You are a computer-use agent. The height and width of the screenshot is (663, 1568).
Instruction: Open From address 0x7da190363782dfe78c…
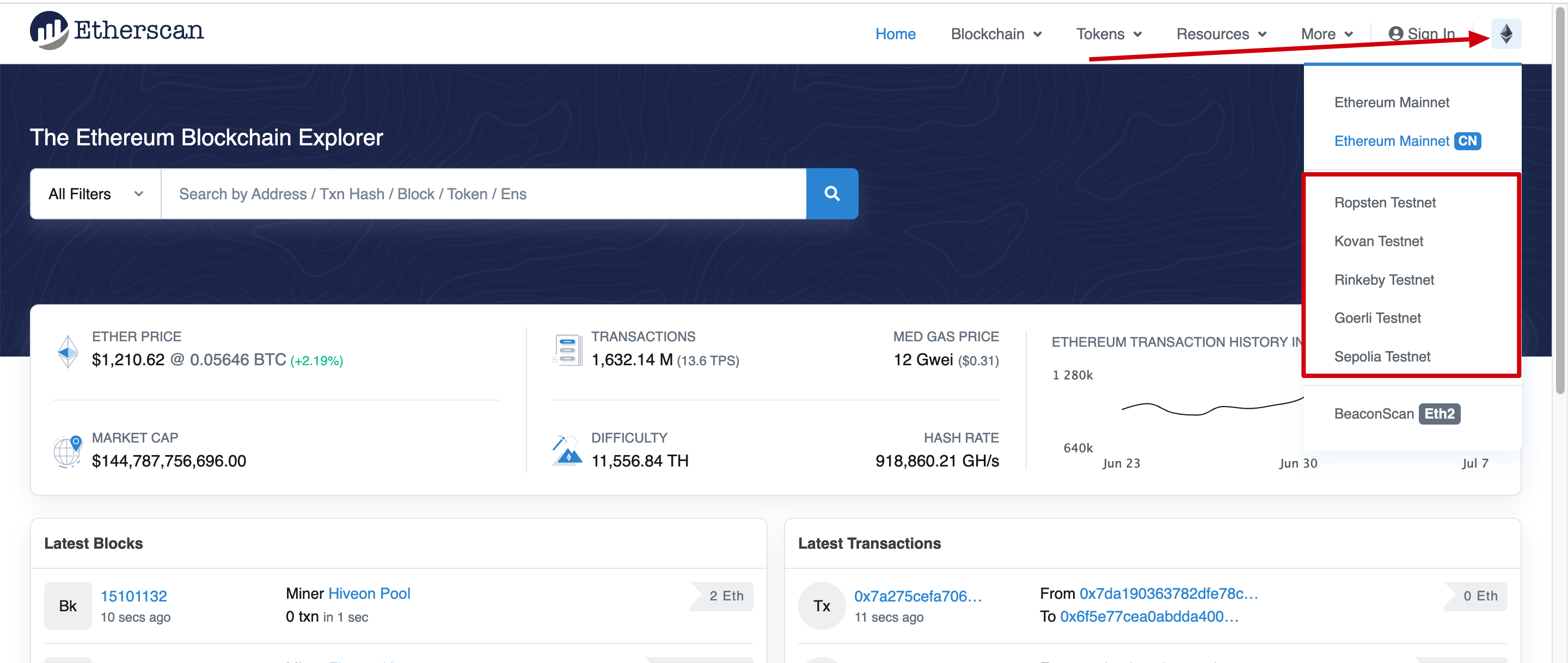[1168, 593]
